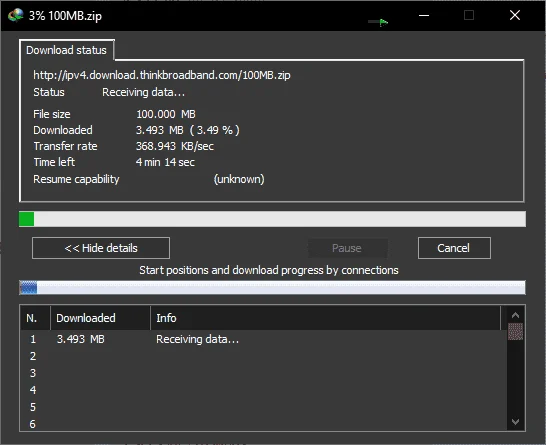Select connection row number 4
This screenshot has width=546, height=445.
tap(263, 390)
